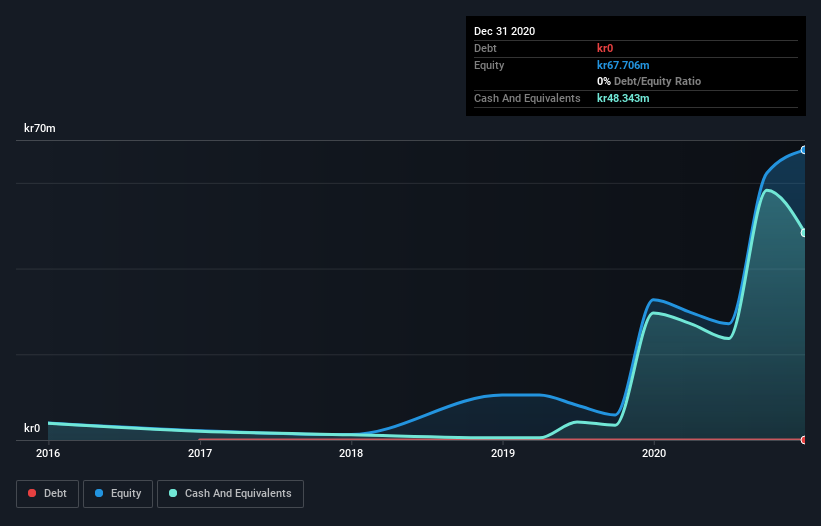
Task: Select the 2019 x-axis label
Action: pyautogui.click(x=503, y=453)
